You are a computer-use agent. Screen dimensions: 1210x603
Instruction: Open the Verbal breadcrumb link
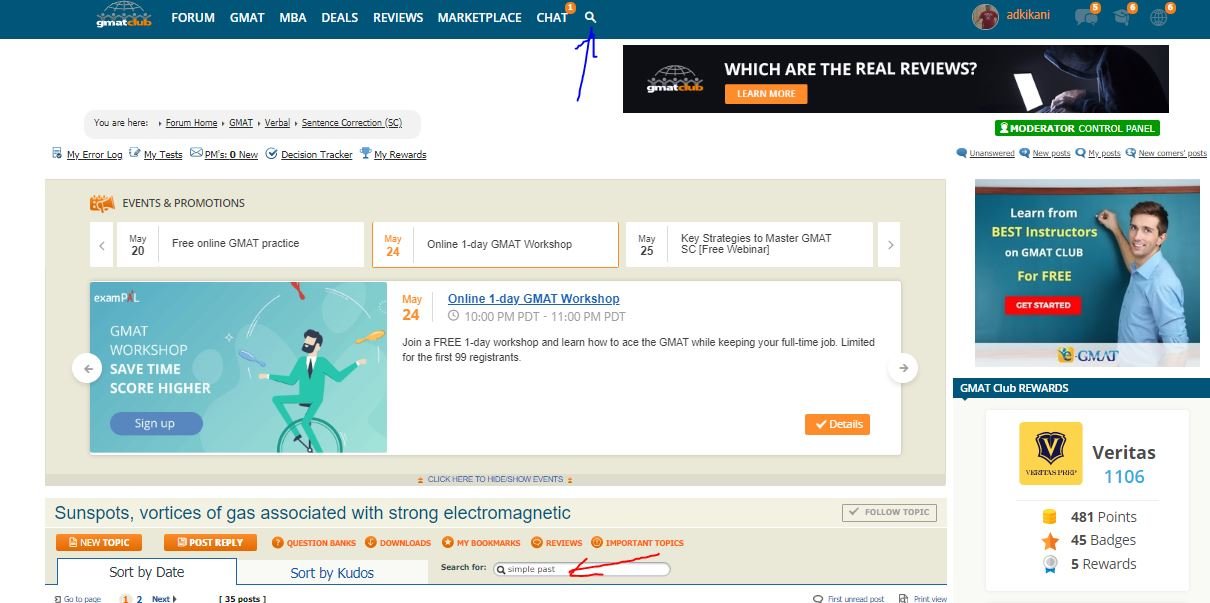point(277,123)
